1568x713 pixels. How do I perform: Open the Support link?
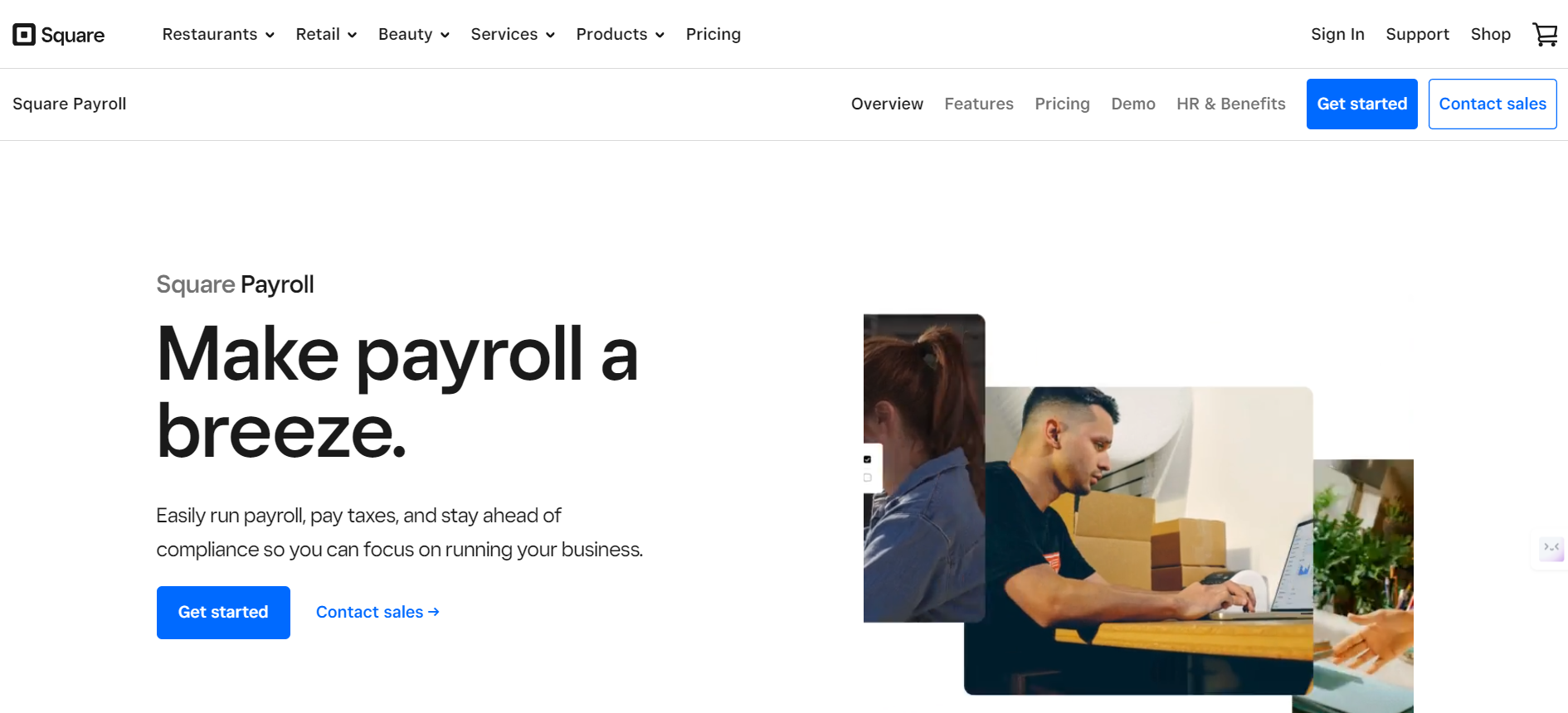point(1417,34)
